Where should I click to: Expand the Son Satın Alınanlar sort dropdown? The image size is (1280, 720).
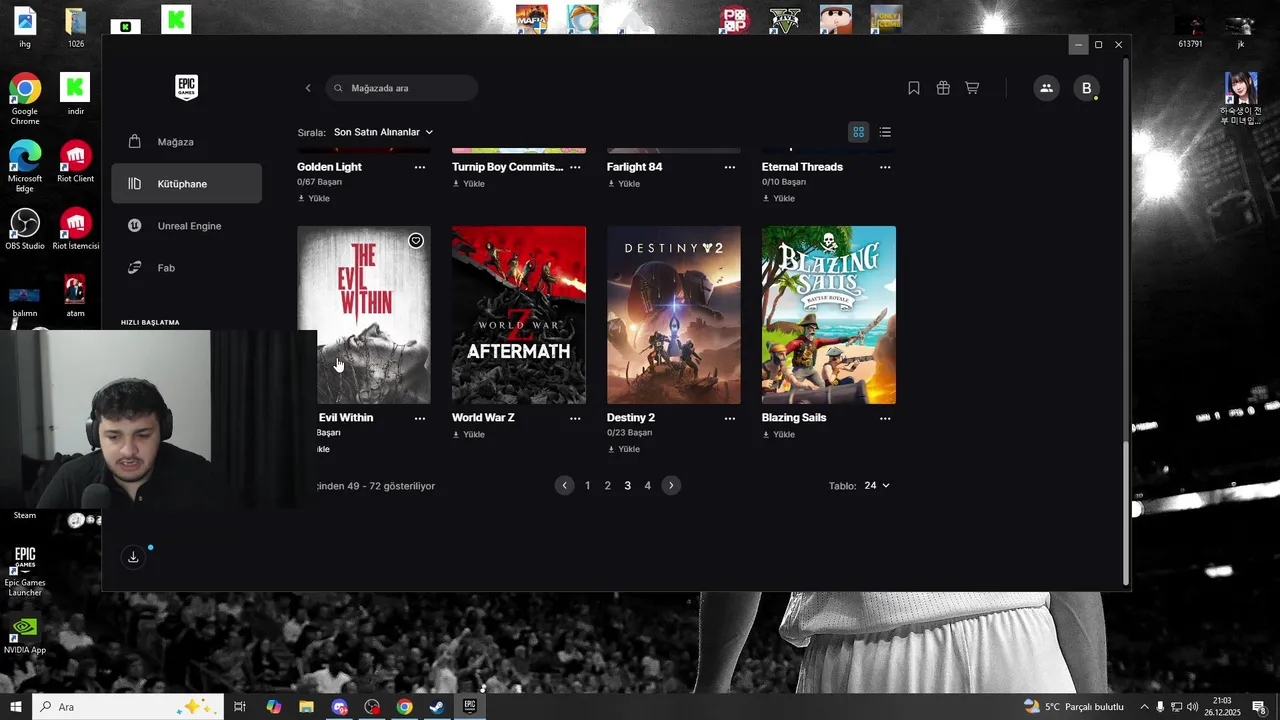[383, 132]
